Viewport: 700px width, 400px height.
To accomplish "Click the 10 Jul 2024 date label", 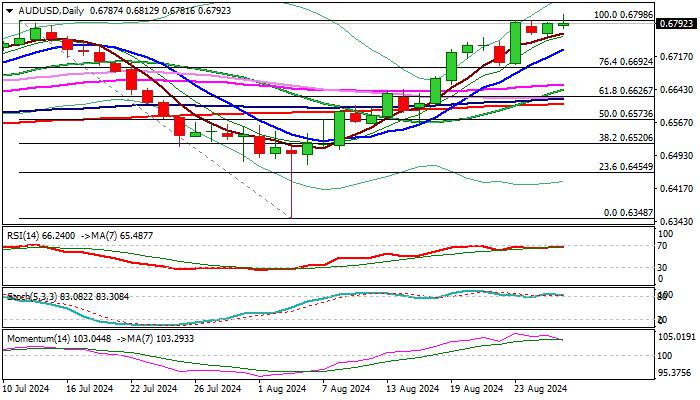I will click(x=26, y=388).
